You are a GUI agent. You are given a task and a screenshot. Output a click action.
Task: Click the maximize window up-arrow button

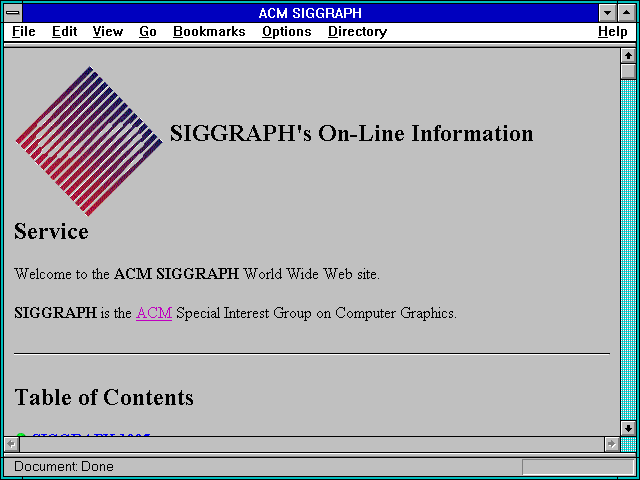627,13
